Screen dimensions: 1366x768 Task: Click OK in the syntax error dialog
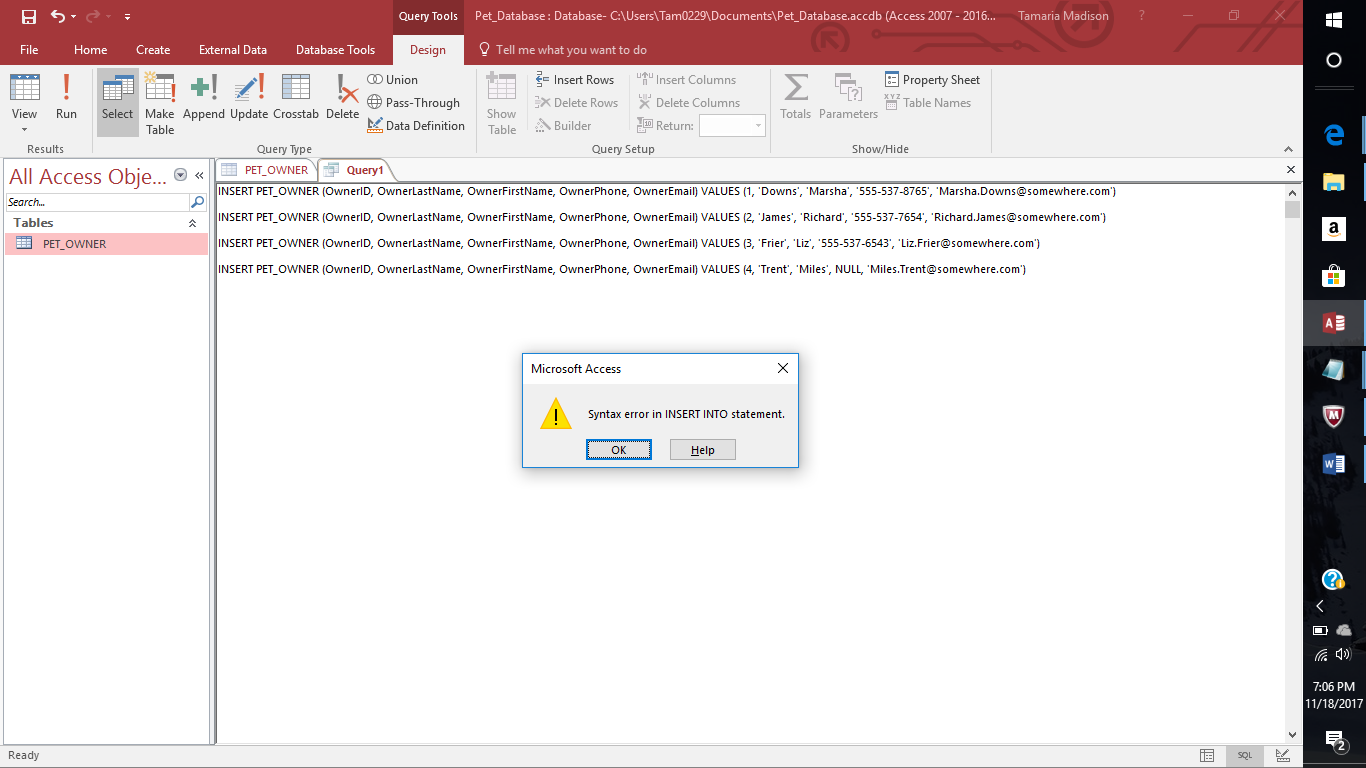(x=618, y=450)
